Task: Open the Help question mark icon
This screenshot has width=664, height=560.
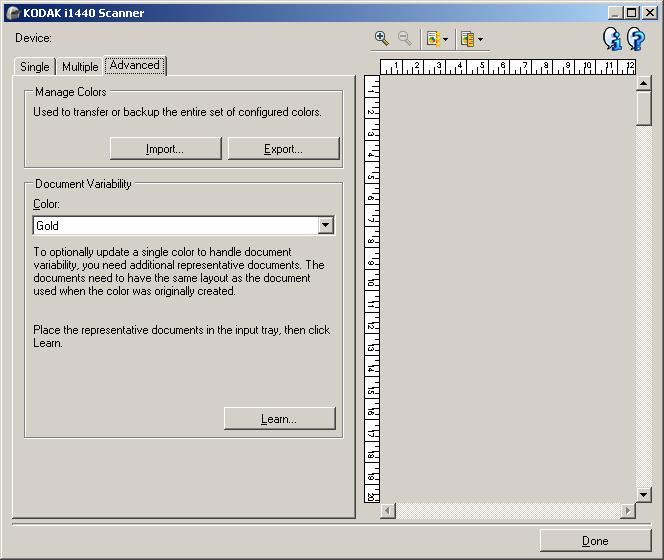Action: click(x=636, y=39)
